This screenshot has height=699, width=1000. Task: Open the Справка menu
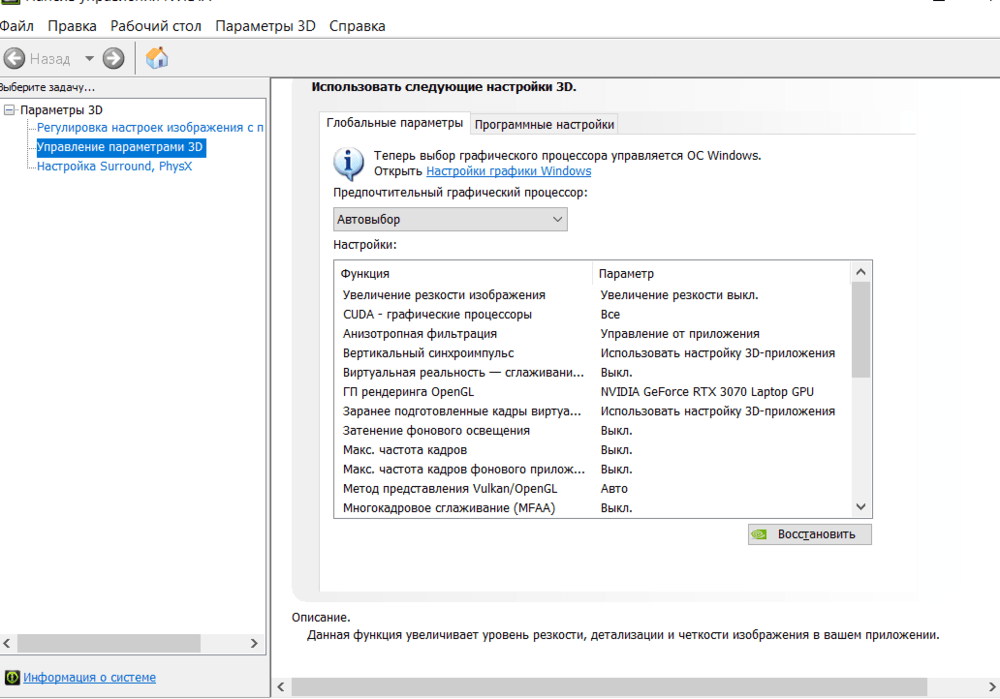[x=357, y=26]
